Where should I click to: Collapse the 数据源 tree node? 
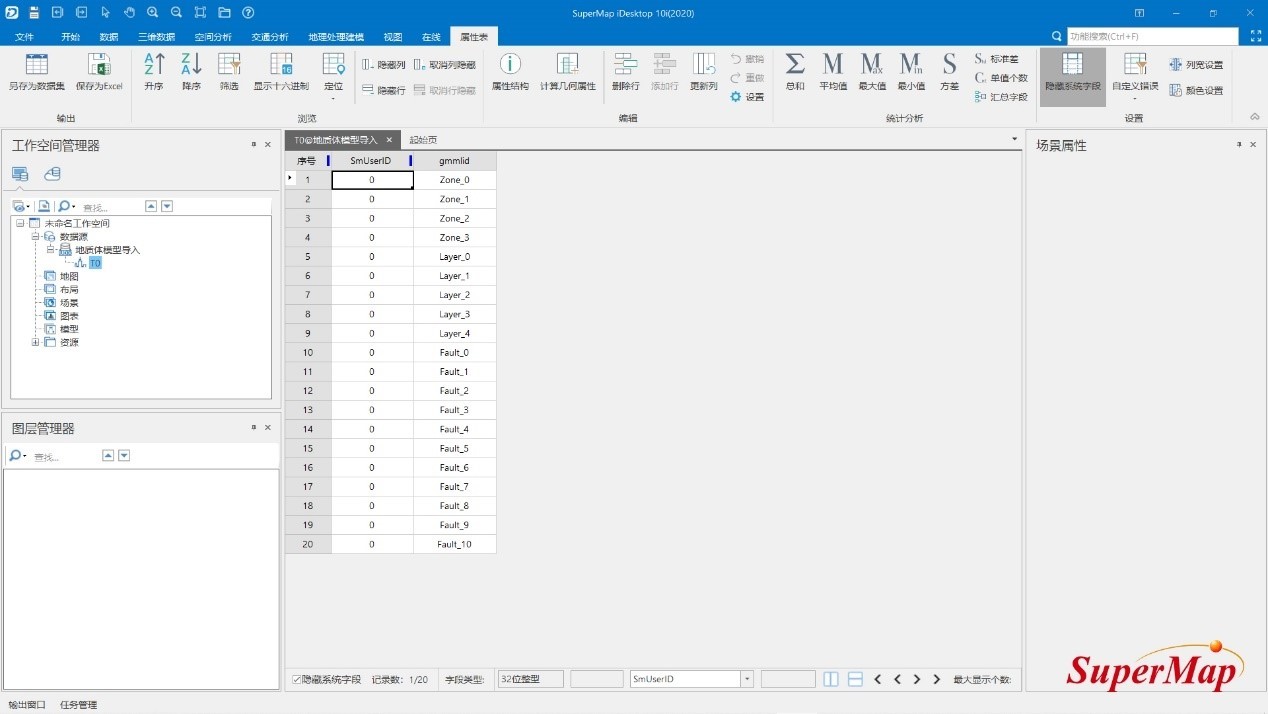point(36,237)
